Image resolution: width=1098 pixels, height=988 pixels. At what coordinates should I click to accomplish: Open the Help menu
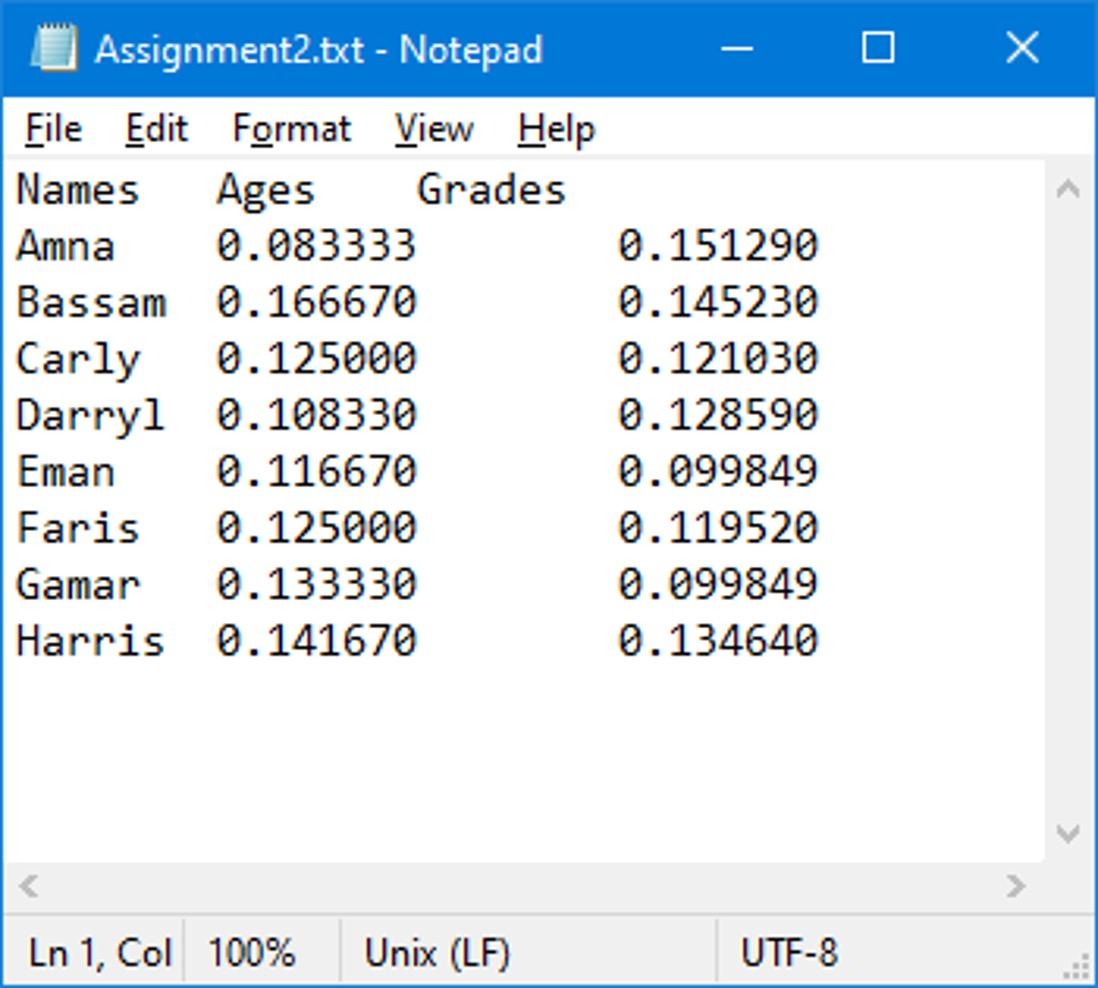tap(556, 129)
